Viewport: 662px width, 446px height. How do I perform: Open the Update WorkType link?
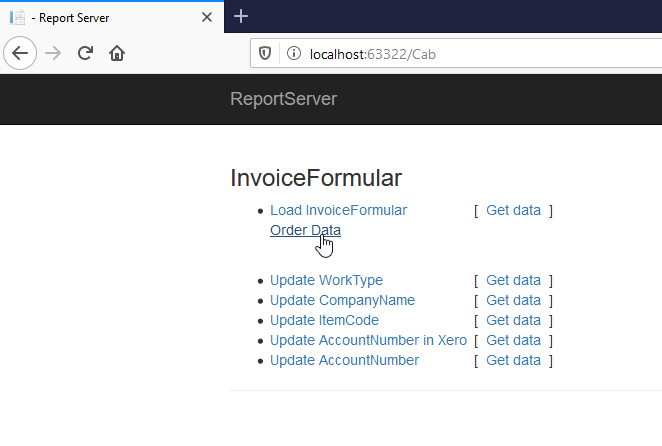326,280
